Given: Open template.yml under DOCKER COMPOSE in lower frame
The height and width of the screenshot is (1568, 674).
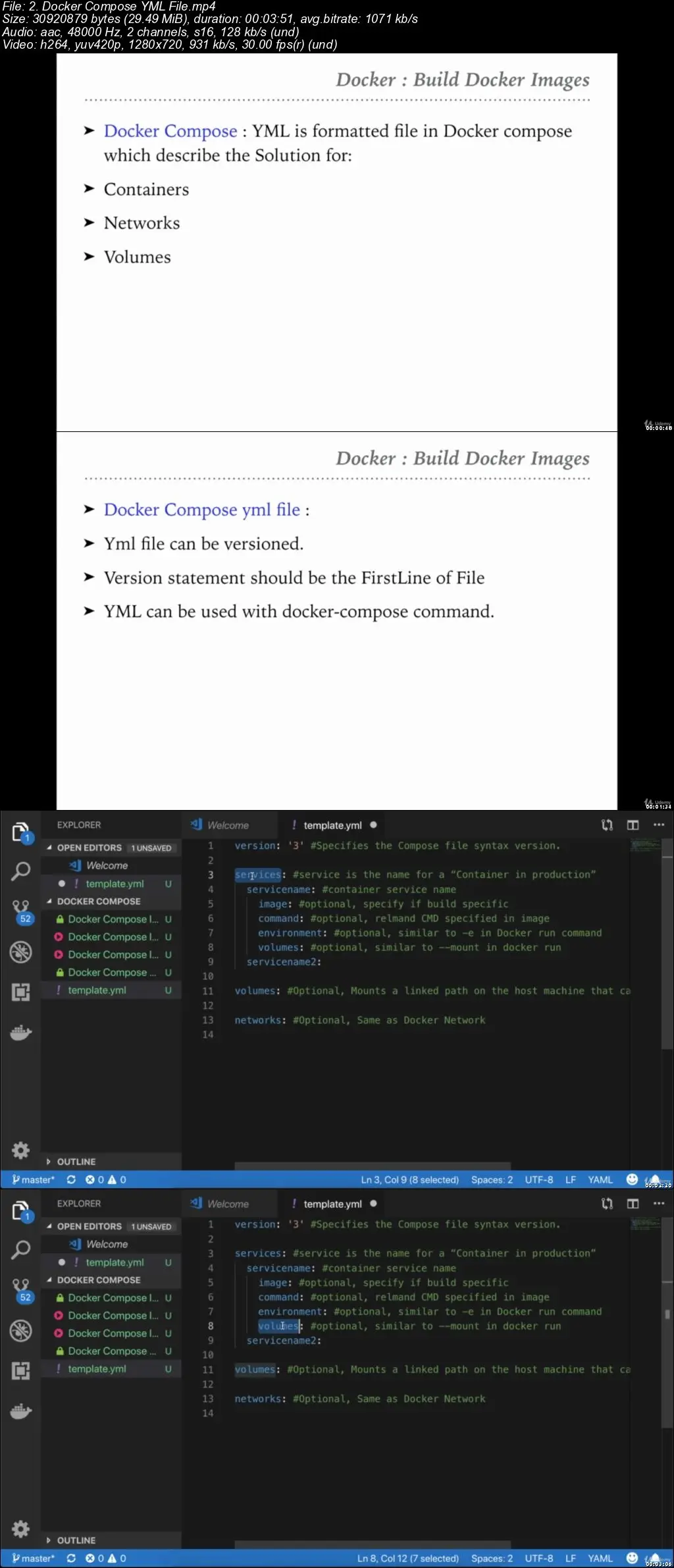Looking at the screenshot, I should click(x=111, y=1368).
